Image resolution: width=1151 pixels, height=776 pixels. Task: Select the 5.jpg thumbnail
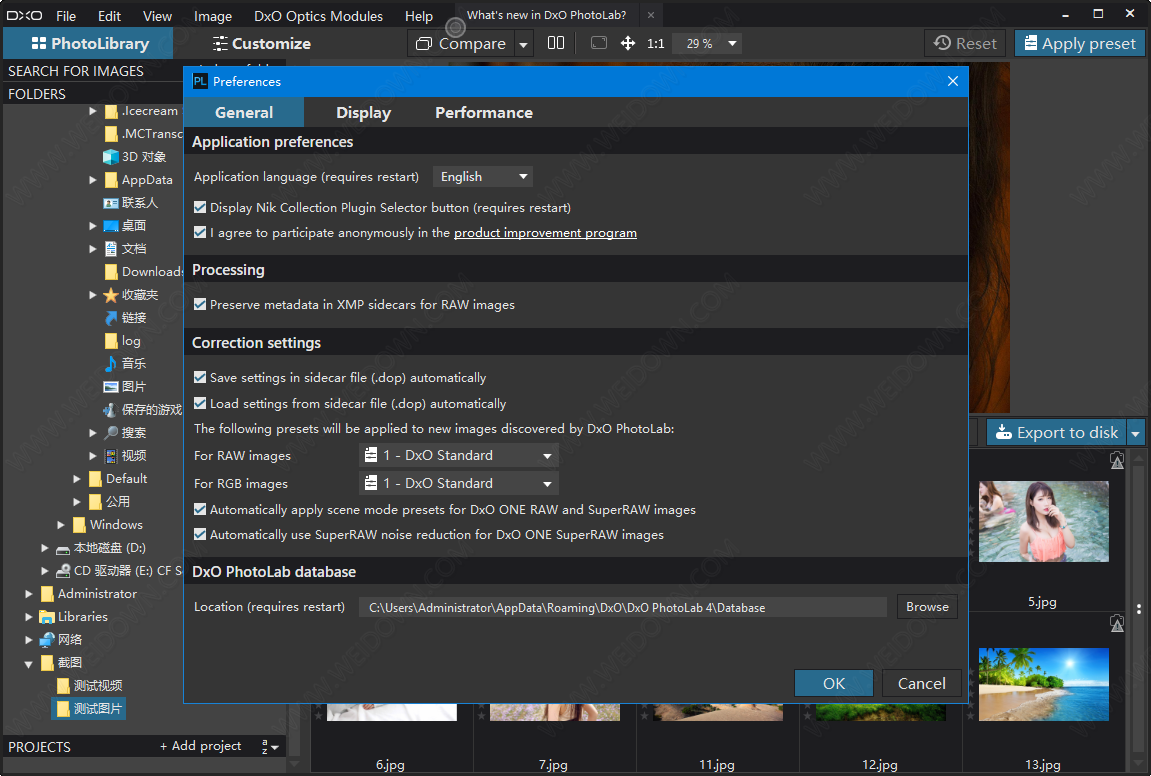click(1044, 521)
